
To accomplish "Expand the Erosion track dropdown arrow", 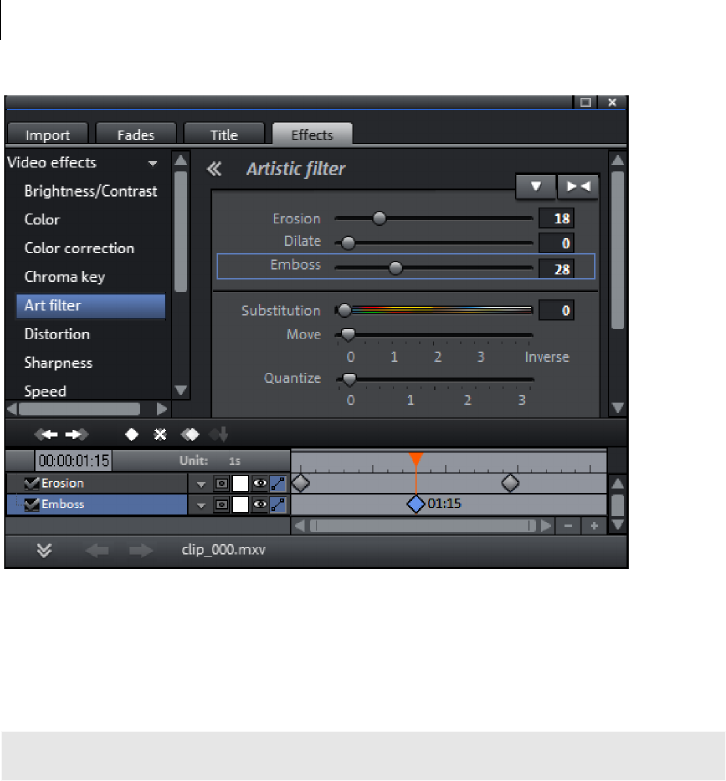I will 201,484.
